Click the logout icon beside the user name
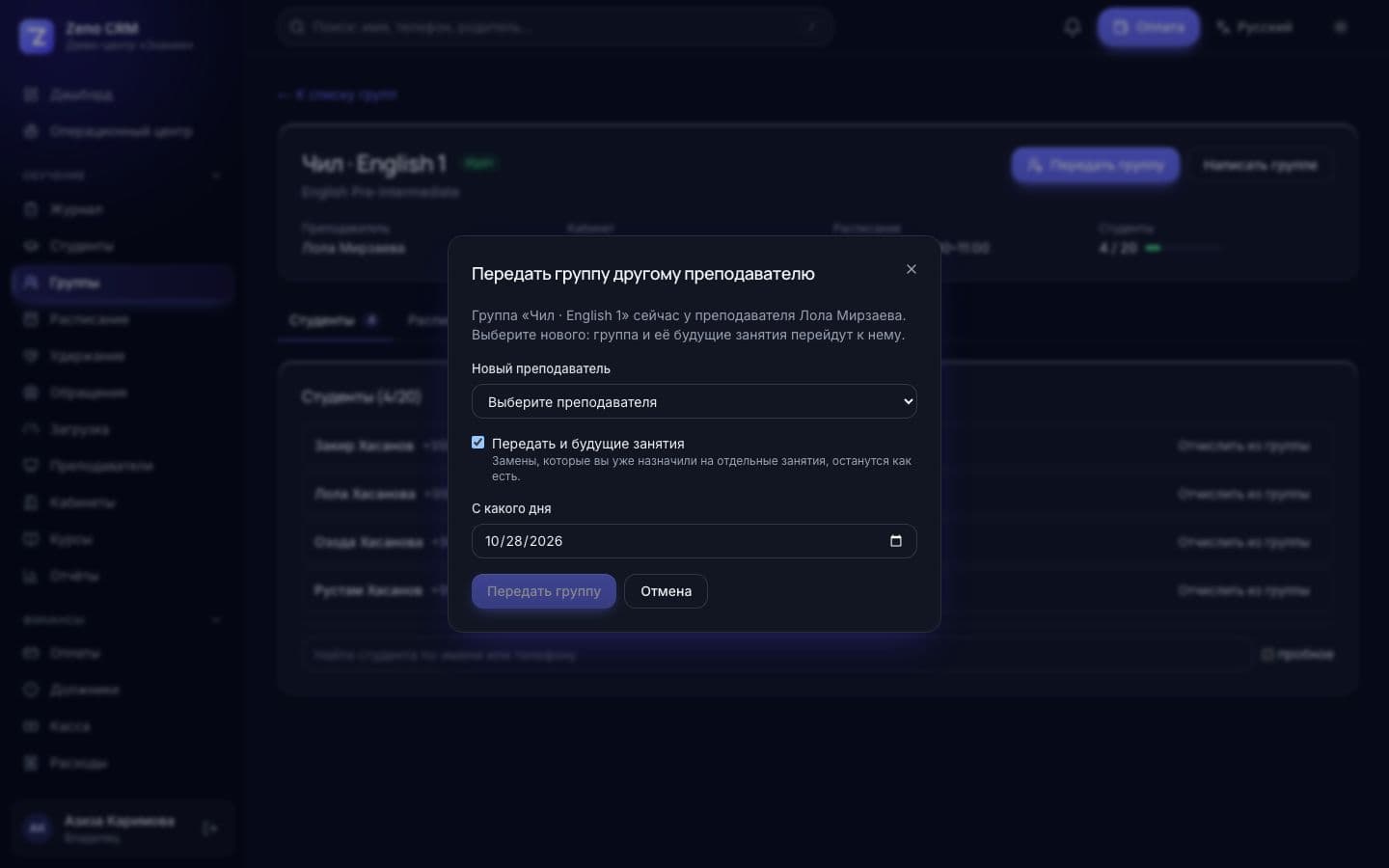Image resolution: width=1389 pixels, height=868 pixels. (209, 828)
